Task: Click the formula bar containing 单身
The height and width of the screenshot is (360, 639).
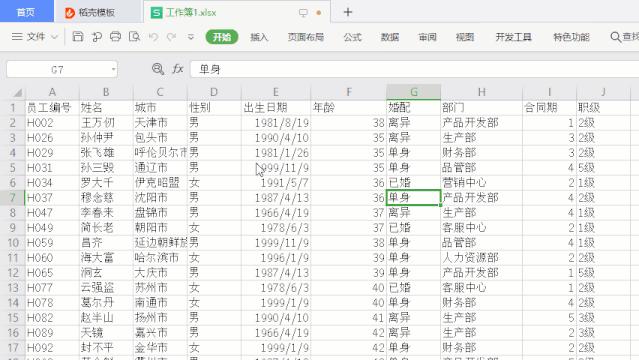Action: click(414, 69)
